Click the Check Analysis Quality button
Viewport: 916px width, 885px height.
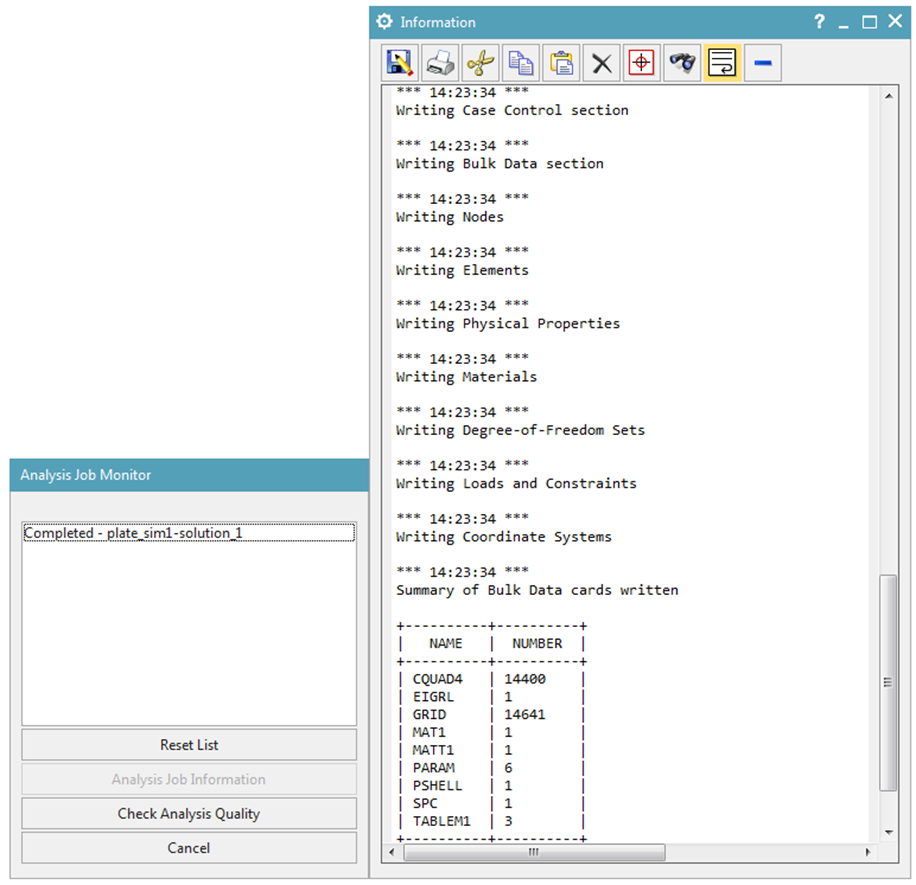pyautogui.click(x=189, y=814)
